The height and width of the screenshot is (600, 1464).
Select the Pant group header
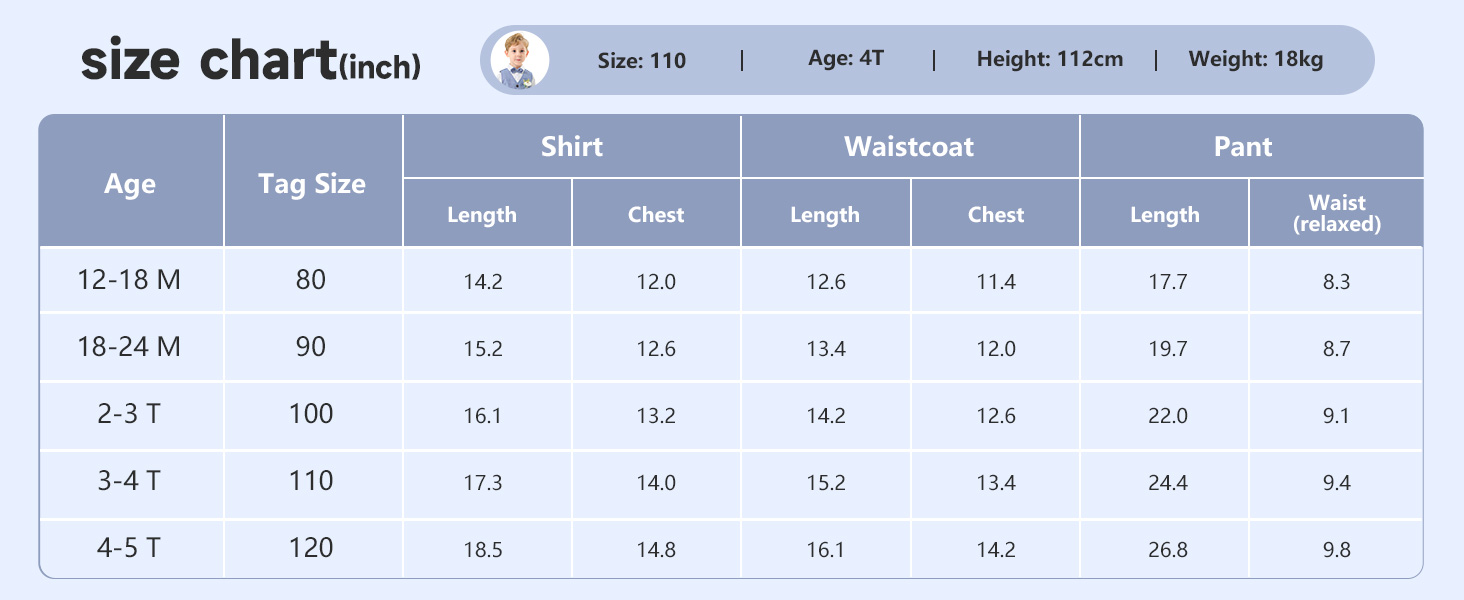pyautogui.click(x=1243, y=147)
